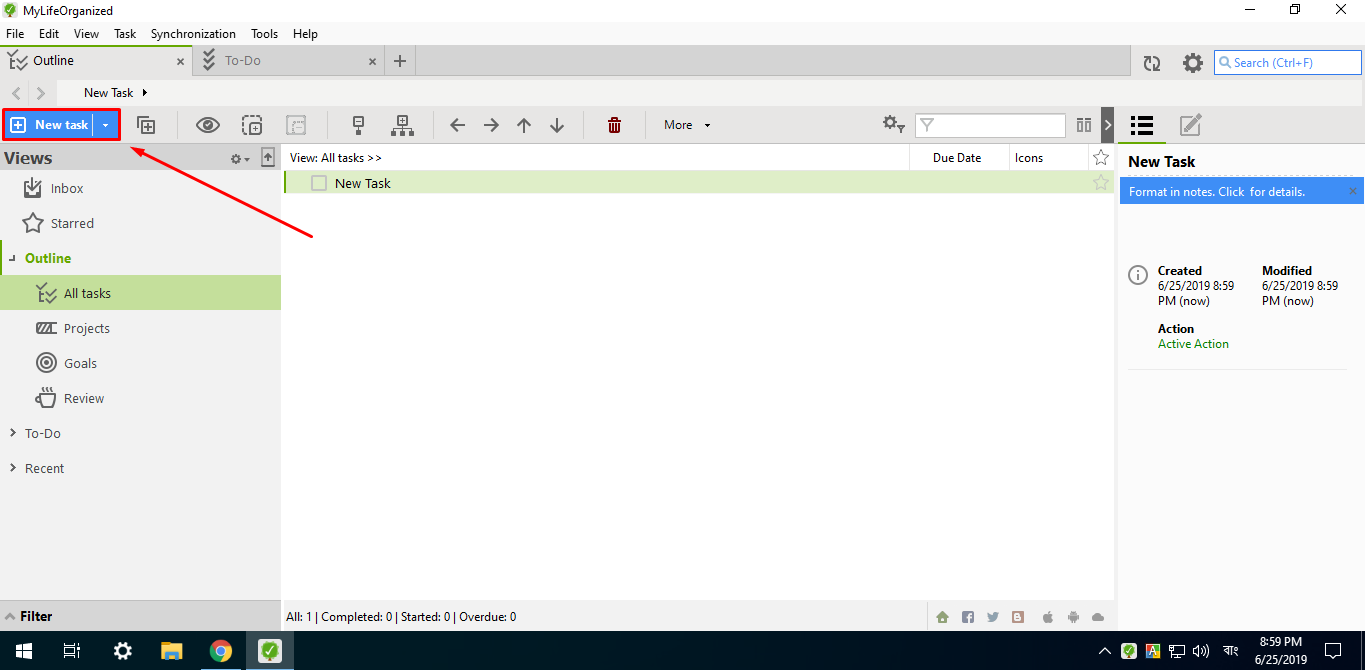Select the Projects view

(x=140, y=328)
